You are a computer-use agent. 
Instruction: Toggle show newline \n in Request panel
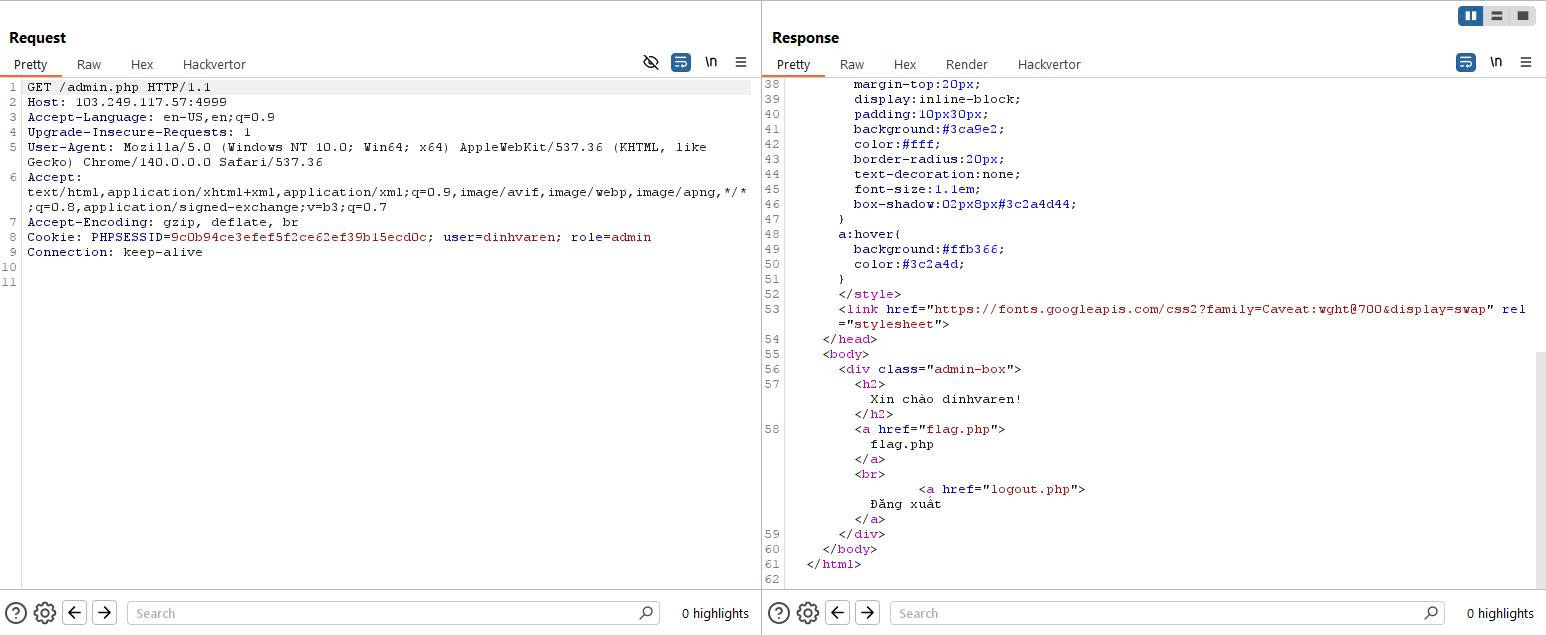pyautogui.click(x=711, y=62)
